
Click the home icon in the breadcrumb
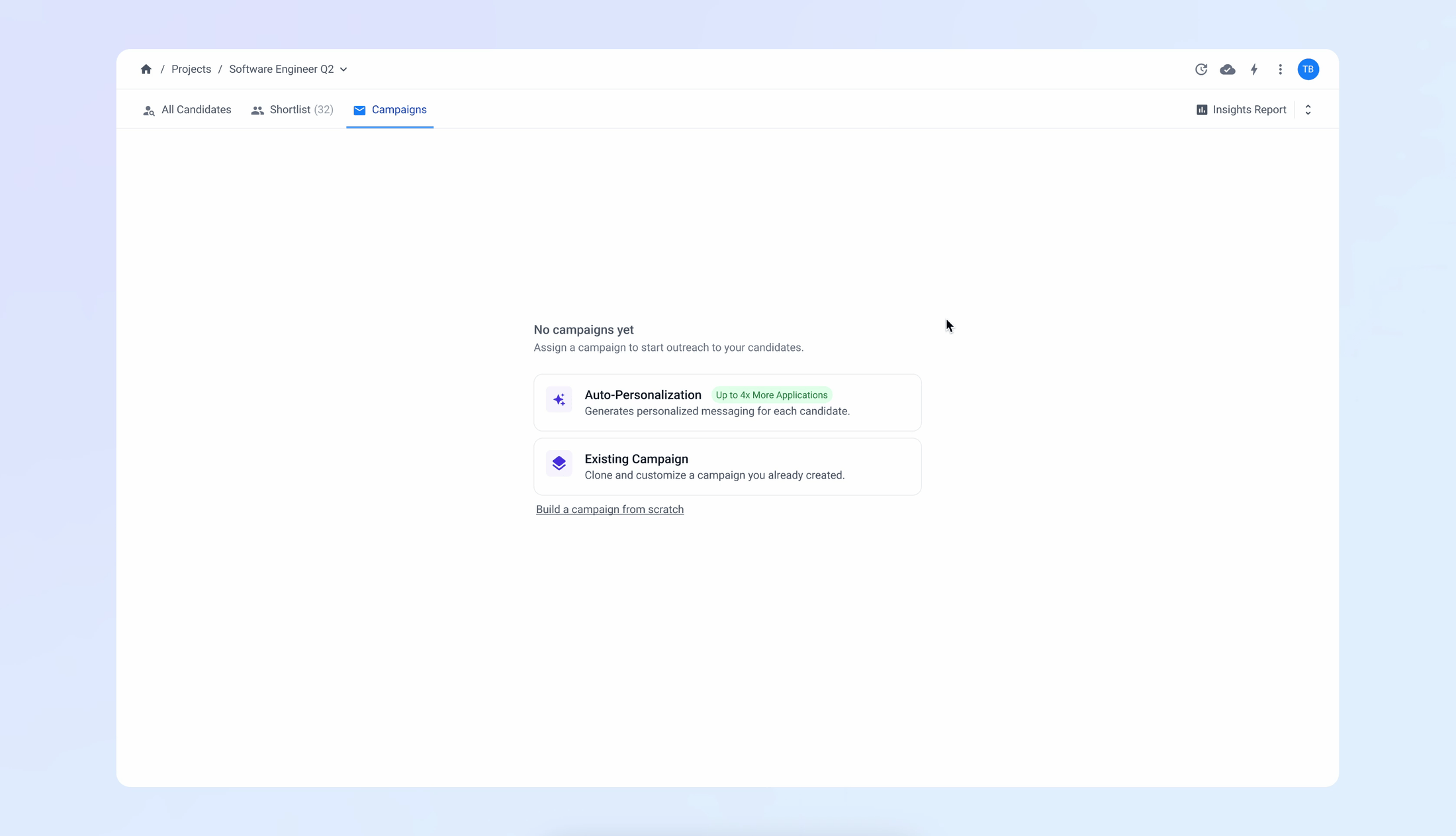coord(146,70)
